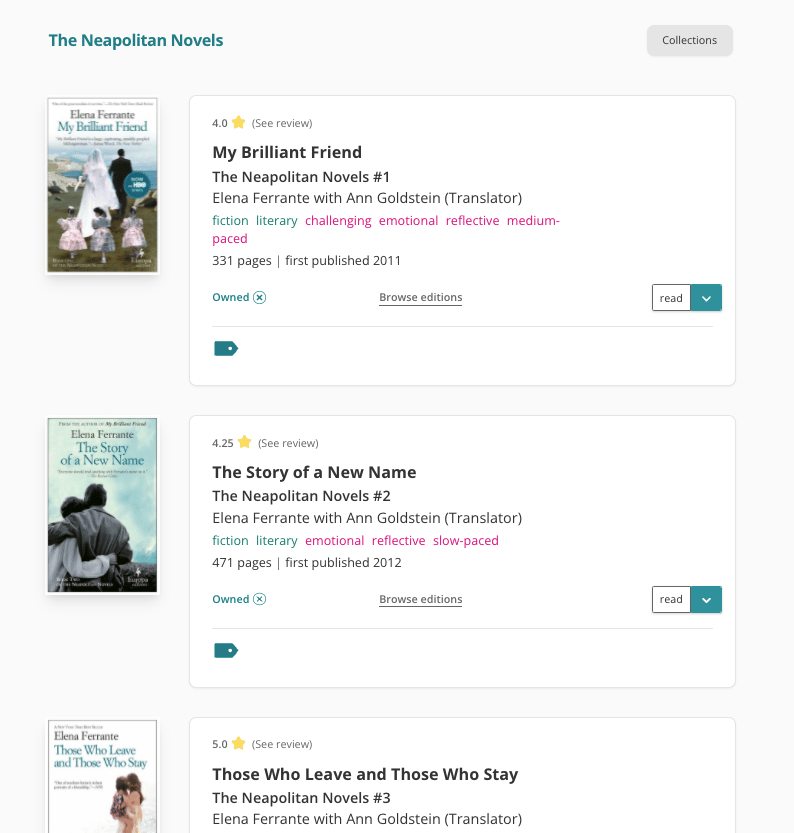794x833 pixels.
Task: Click the rating star for My Brilliant Friend
Action: [238, 122]
